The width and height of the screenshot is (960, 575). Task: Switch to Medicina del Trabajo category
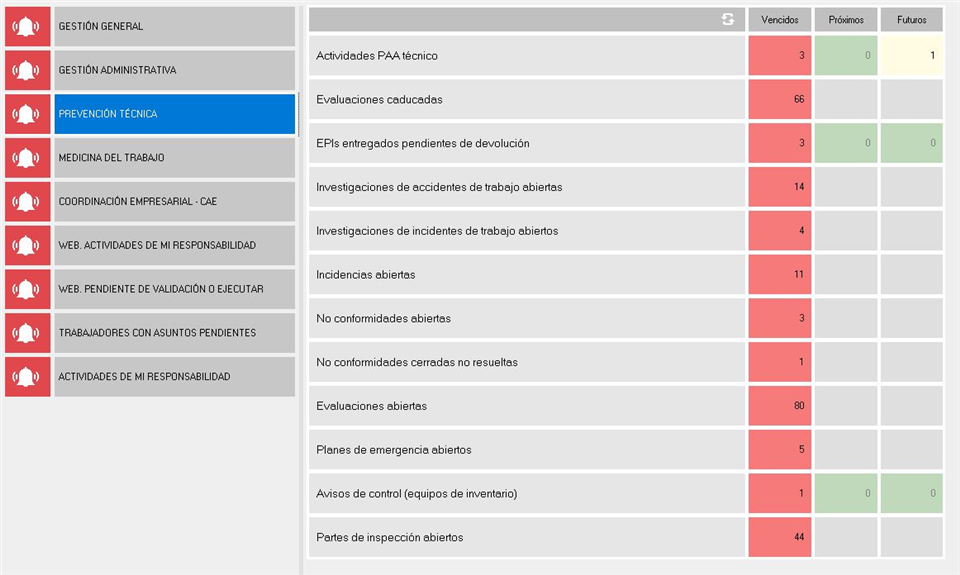coord(175,158)
